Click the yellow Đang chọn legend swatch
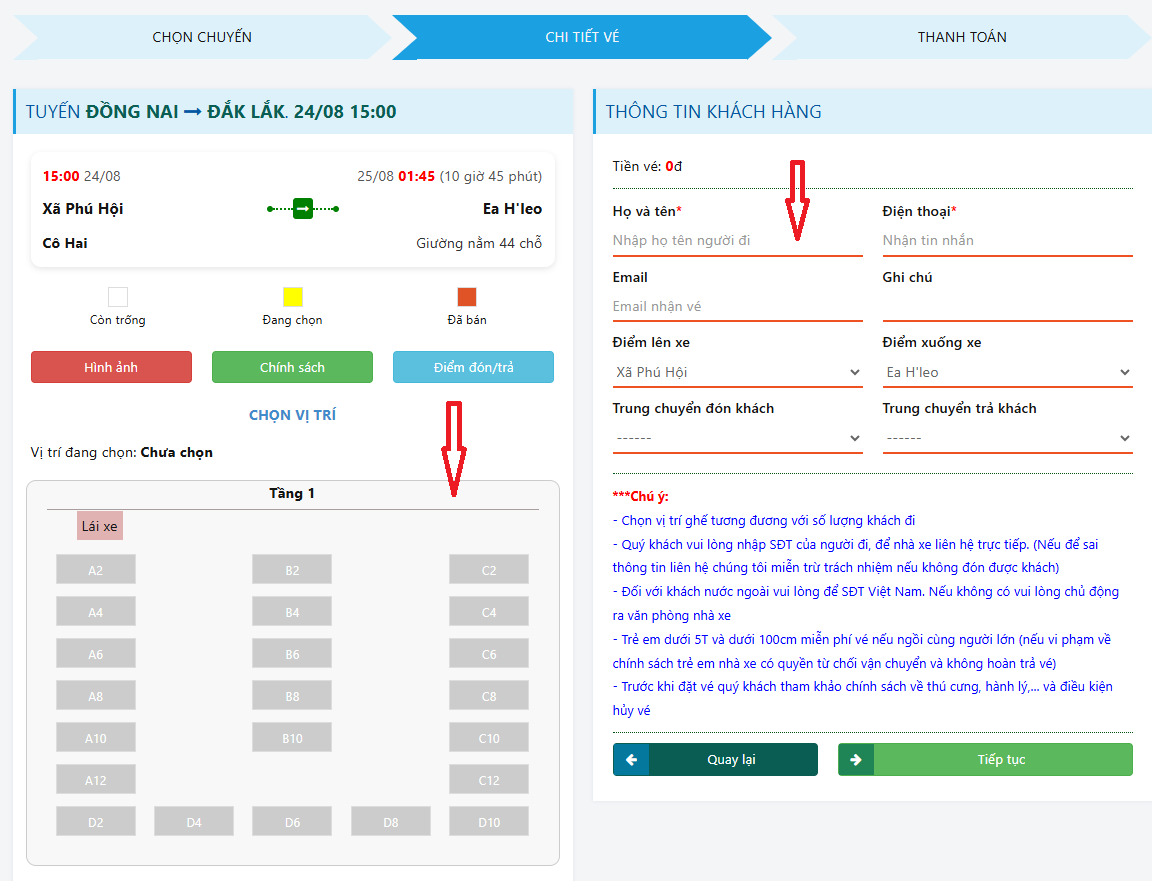This screenshot has width=1152, height=881. [292, 297]
